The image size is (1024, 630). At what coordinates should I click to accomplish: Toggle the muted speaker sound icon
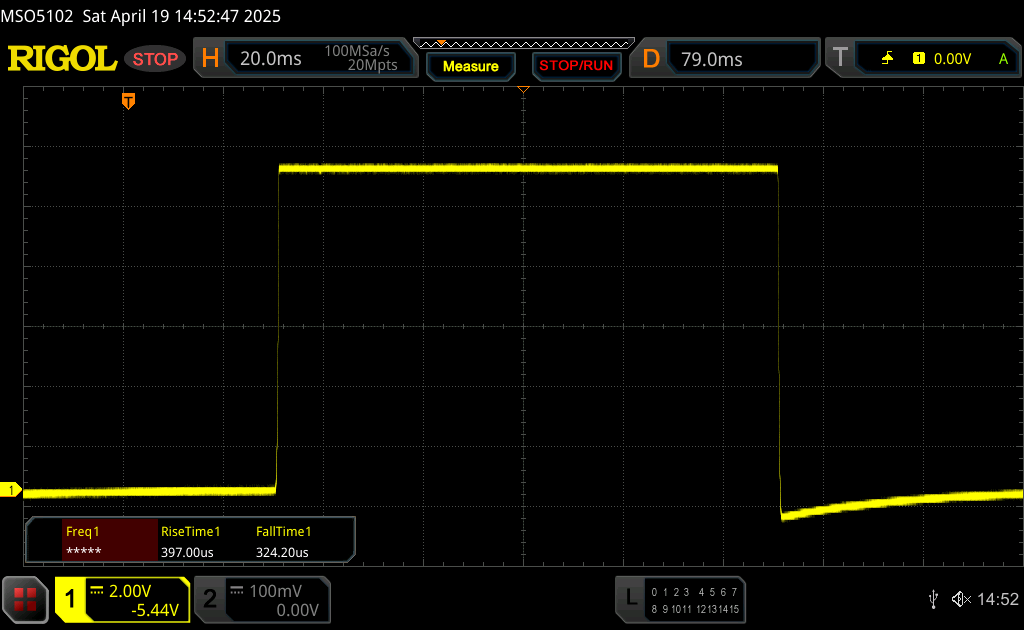[961, 599]
